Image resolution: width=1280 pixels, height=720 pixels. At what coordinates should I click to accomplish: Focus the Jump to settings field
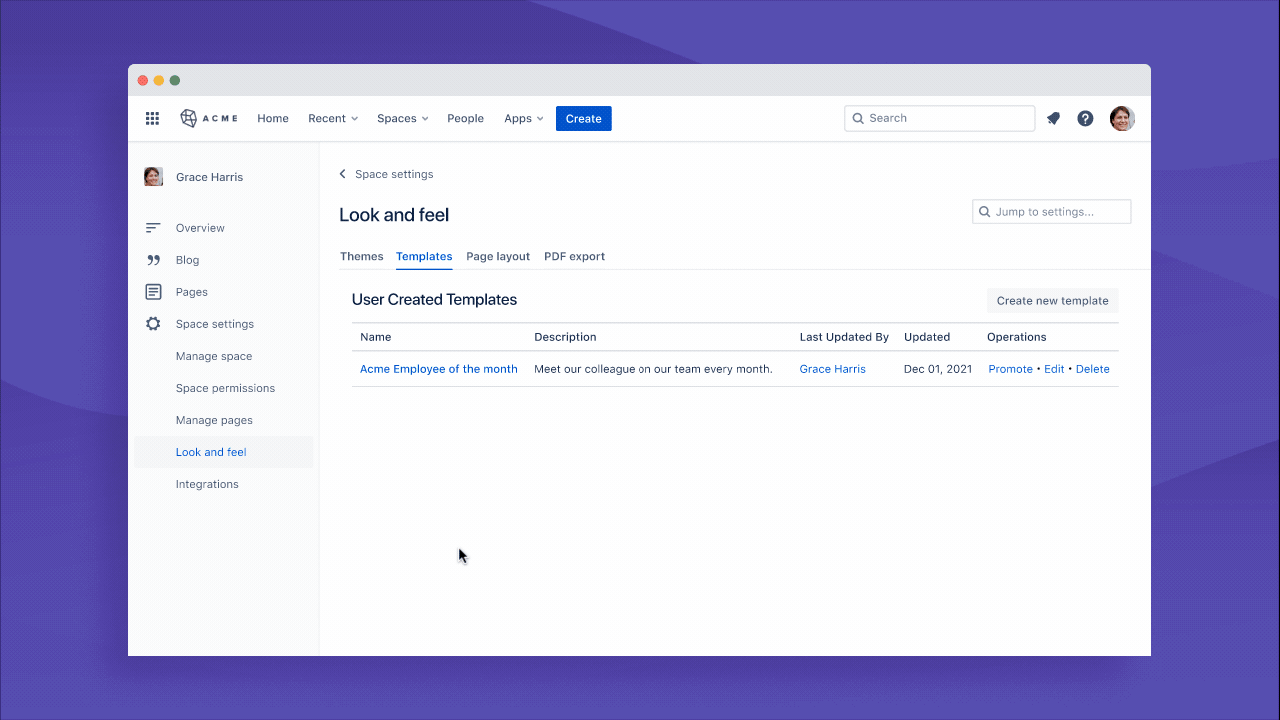[1052, 212]
